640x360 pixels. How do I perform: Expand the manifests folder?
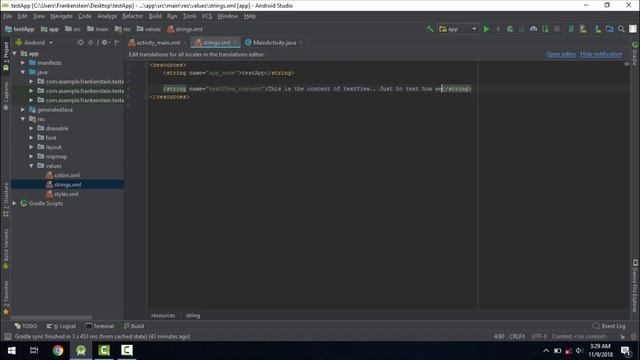tap(23, 63)
